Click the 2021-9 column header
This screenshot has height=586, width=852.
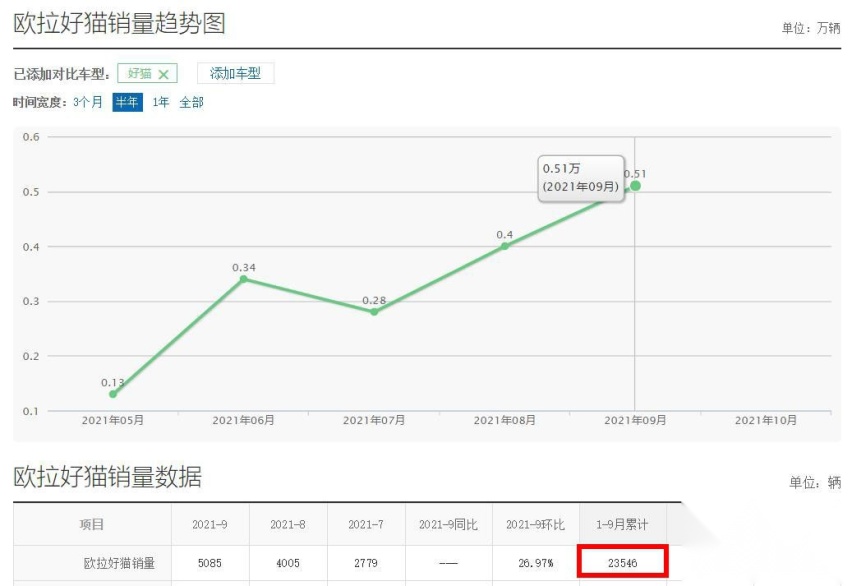click(x=210, y=525)
